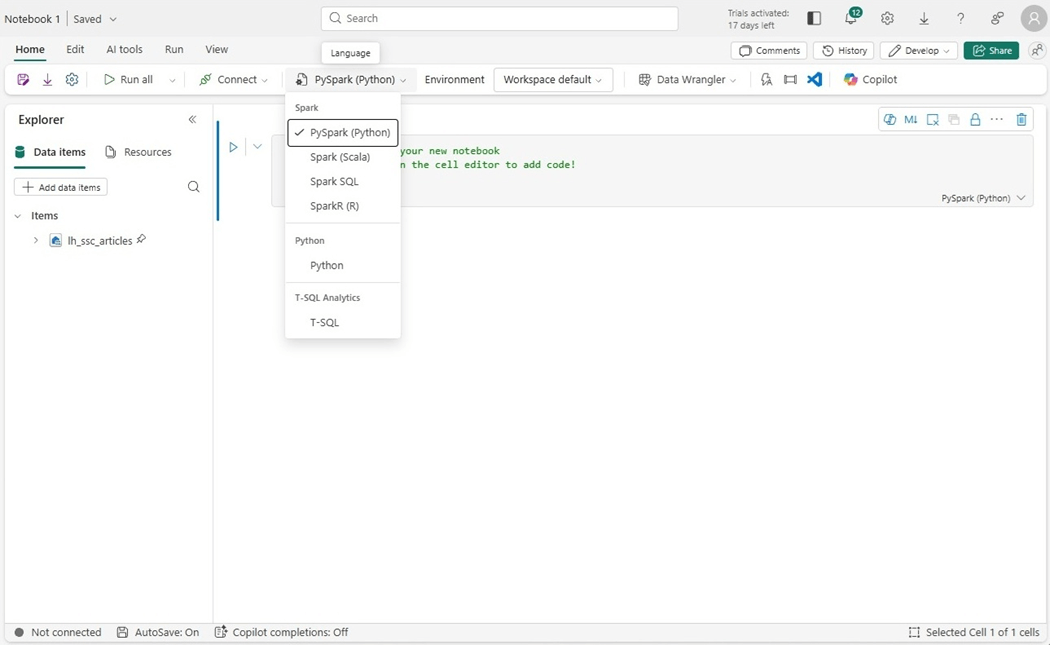The height and width of the screenshot is (645, 1050).
Task: Collapse the Explorer panel
Action: coord(192,120)
